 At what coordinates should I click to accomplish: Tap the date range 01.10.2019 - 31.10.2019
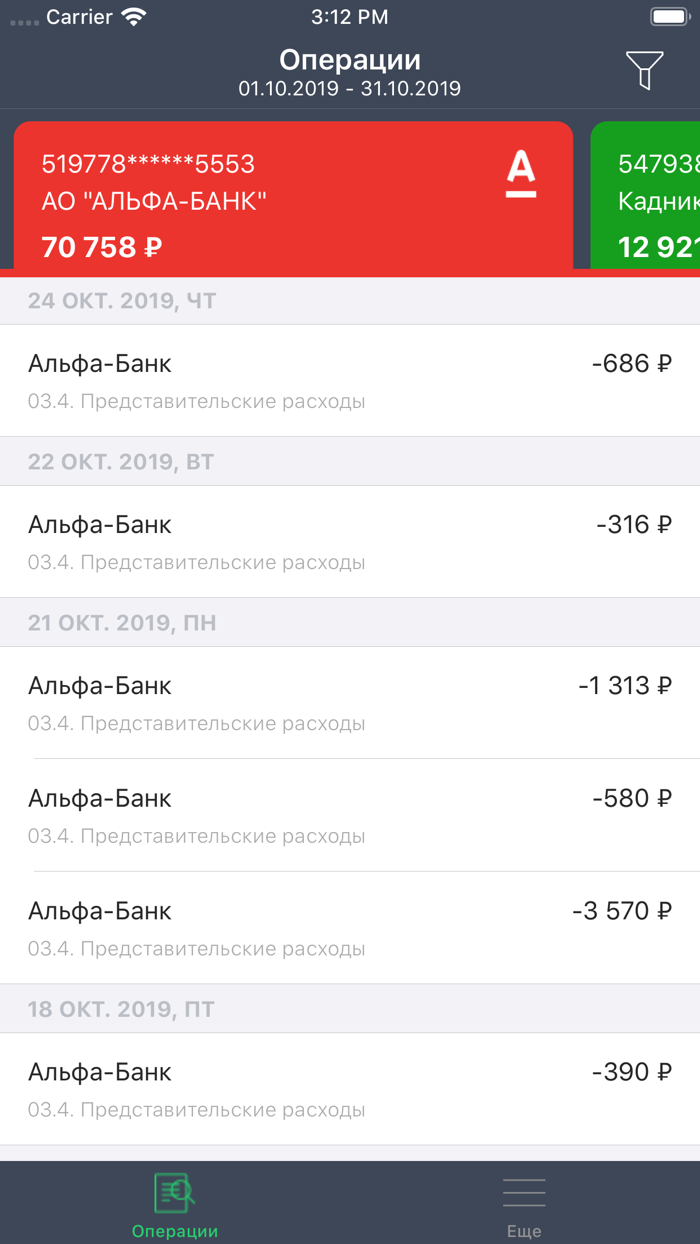pos(349,89)
